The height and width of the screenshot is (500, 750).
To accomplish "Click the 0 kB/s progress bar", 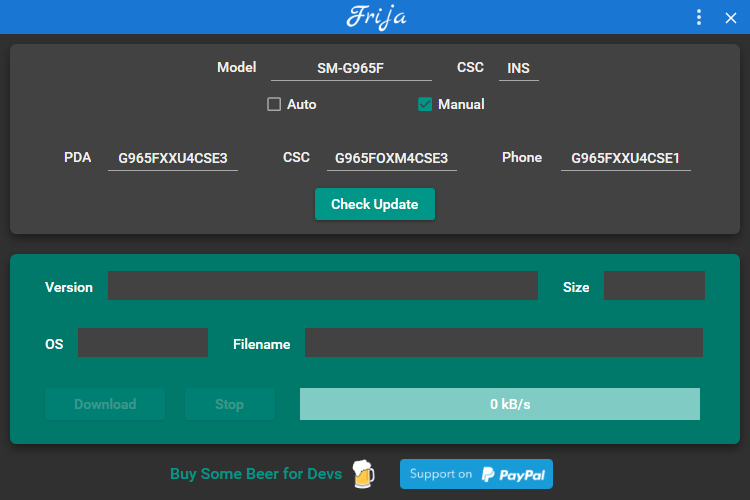I will (x=500, y=404).
